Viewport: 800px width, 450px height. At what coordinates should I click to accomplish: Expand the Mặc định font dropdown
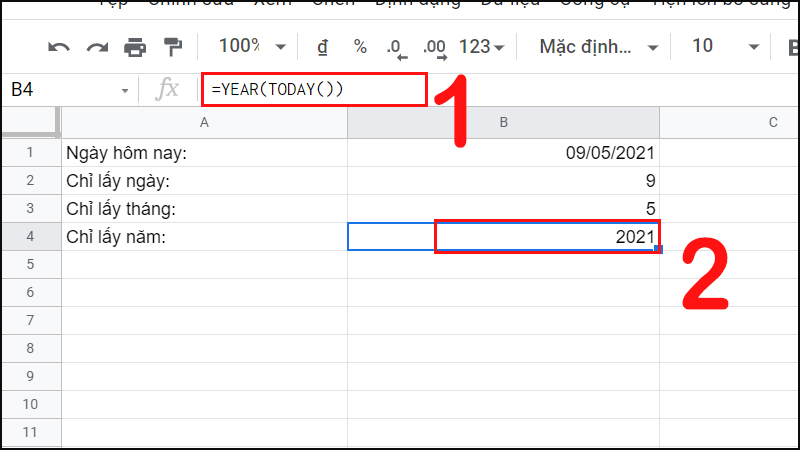[598, 47]
